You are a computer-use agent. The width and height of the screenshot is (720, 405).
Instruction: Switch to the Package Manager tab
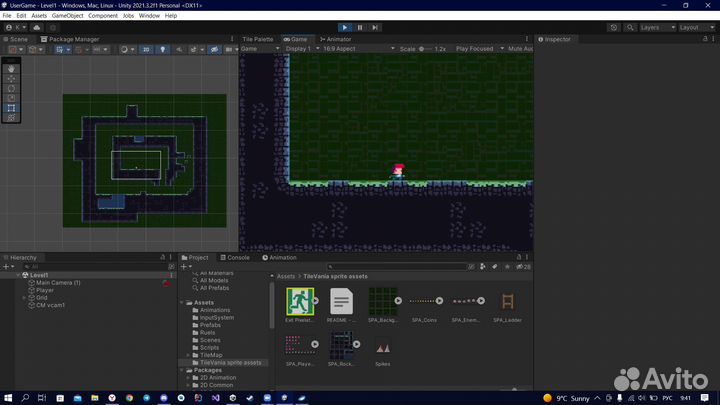tap(70, 39)
